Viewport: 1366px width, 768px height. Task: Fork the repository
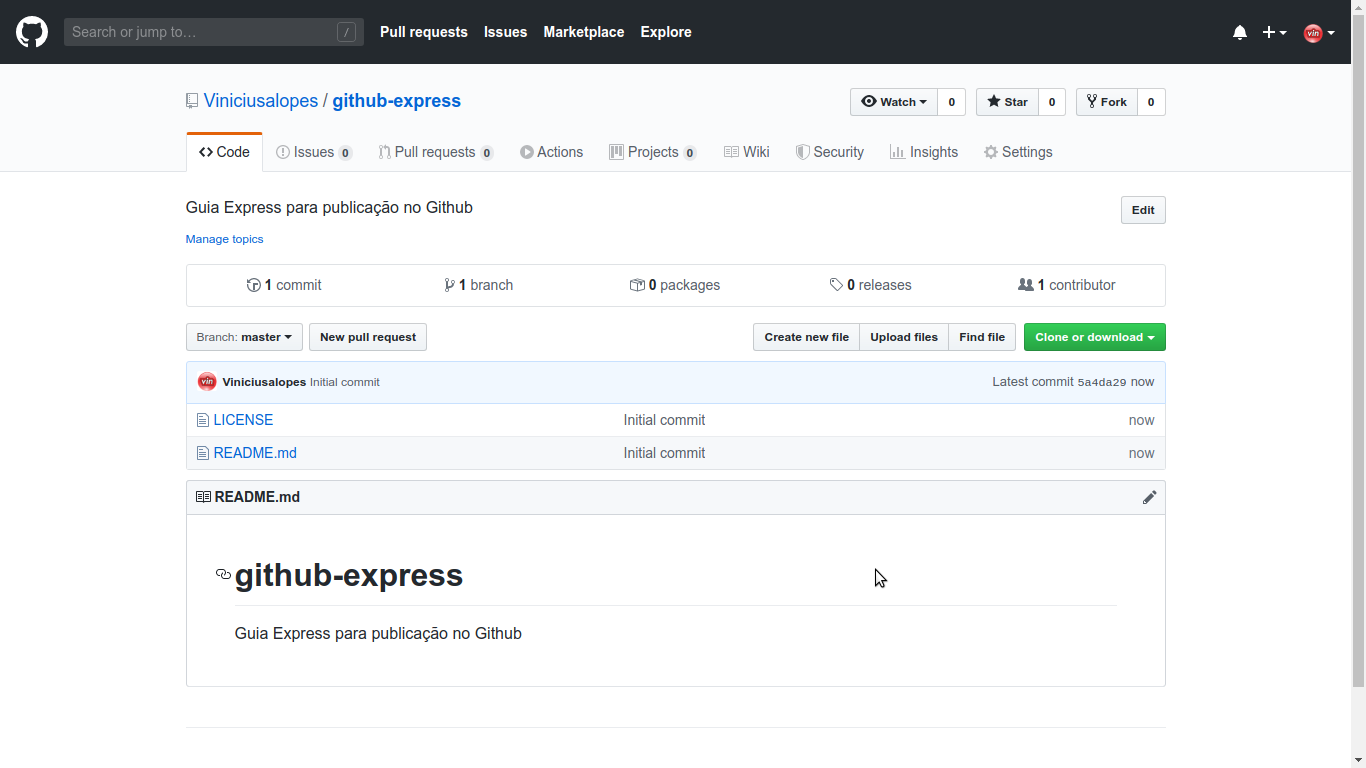(x=1106, y=102)
